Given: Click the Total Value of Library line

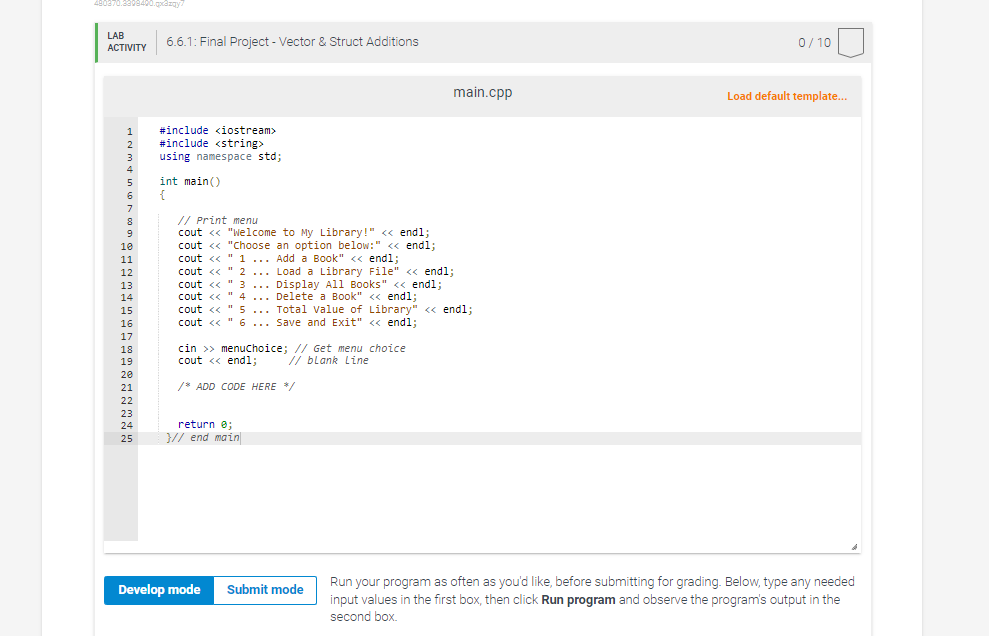Looking at the screenshot, I should (x=325, y=310).
